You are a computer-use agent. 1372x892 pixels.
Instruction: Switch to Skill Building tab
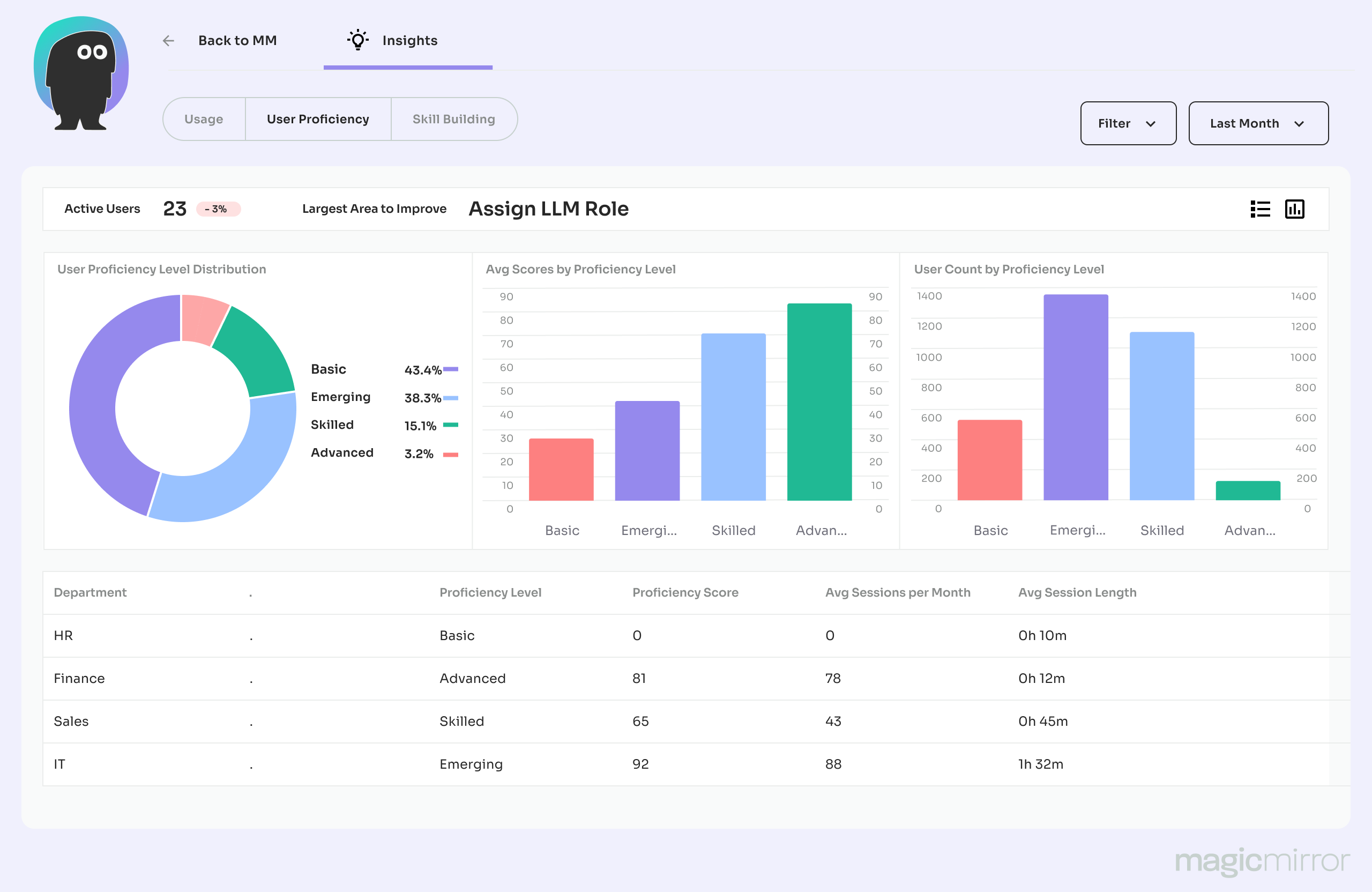tap(454, 120)
